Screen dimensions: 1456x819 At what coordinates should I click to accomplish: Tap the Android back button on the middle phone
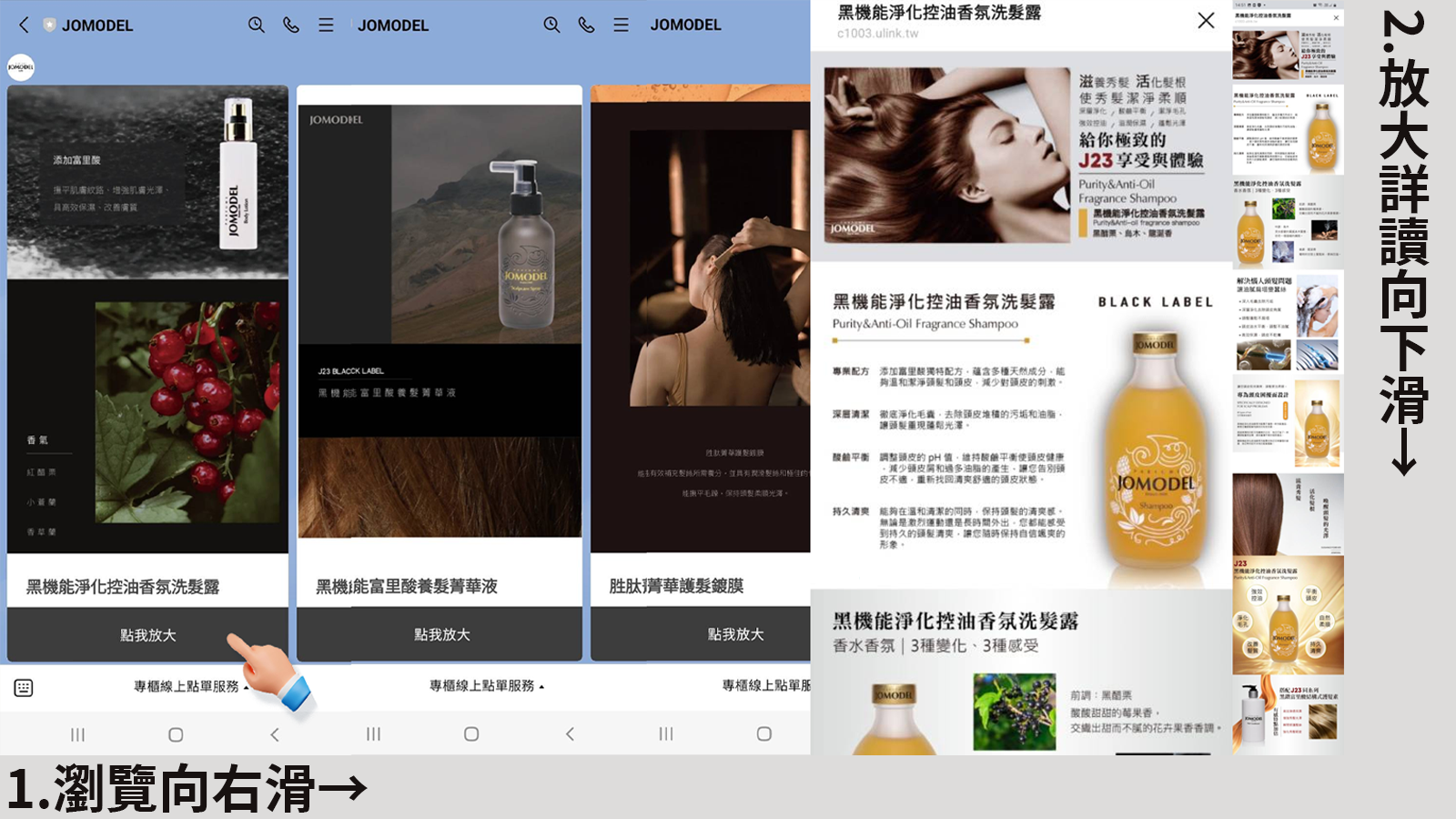570,734
